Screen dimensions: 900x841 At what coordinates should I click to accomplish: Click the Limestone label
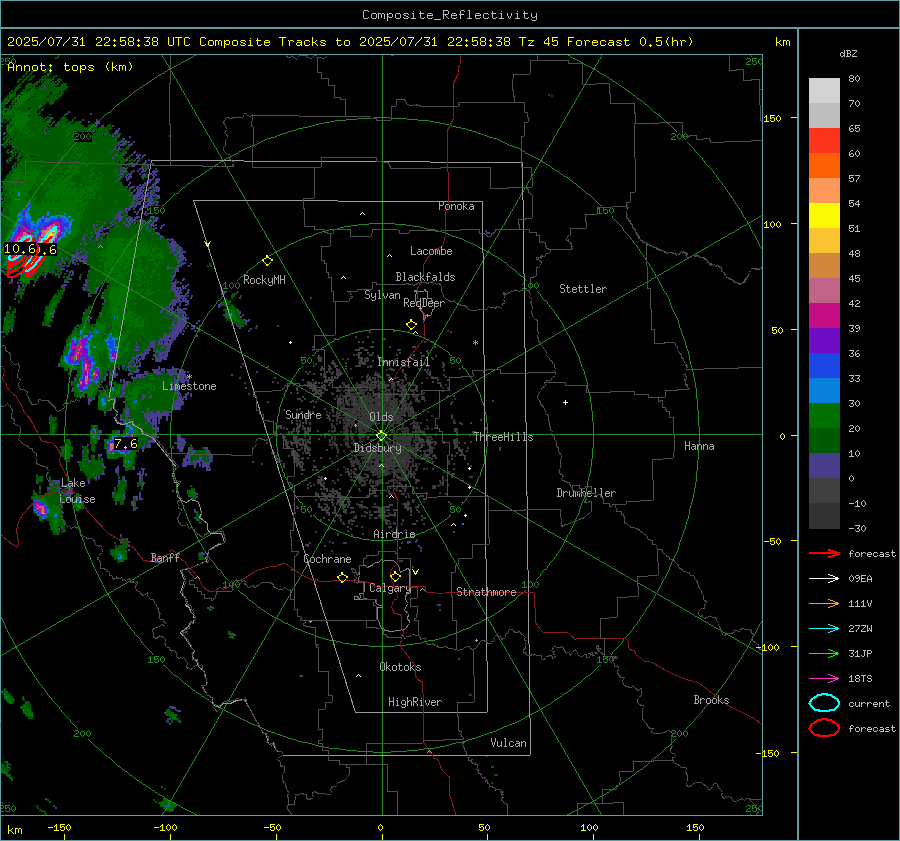(x=189, y=386)
